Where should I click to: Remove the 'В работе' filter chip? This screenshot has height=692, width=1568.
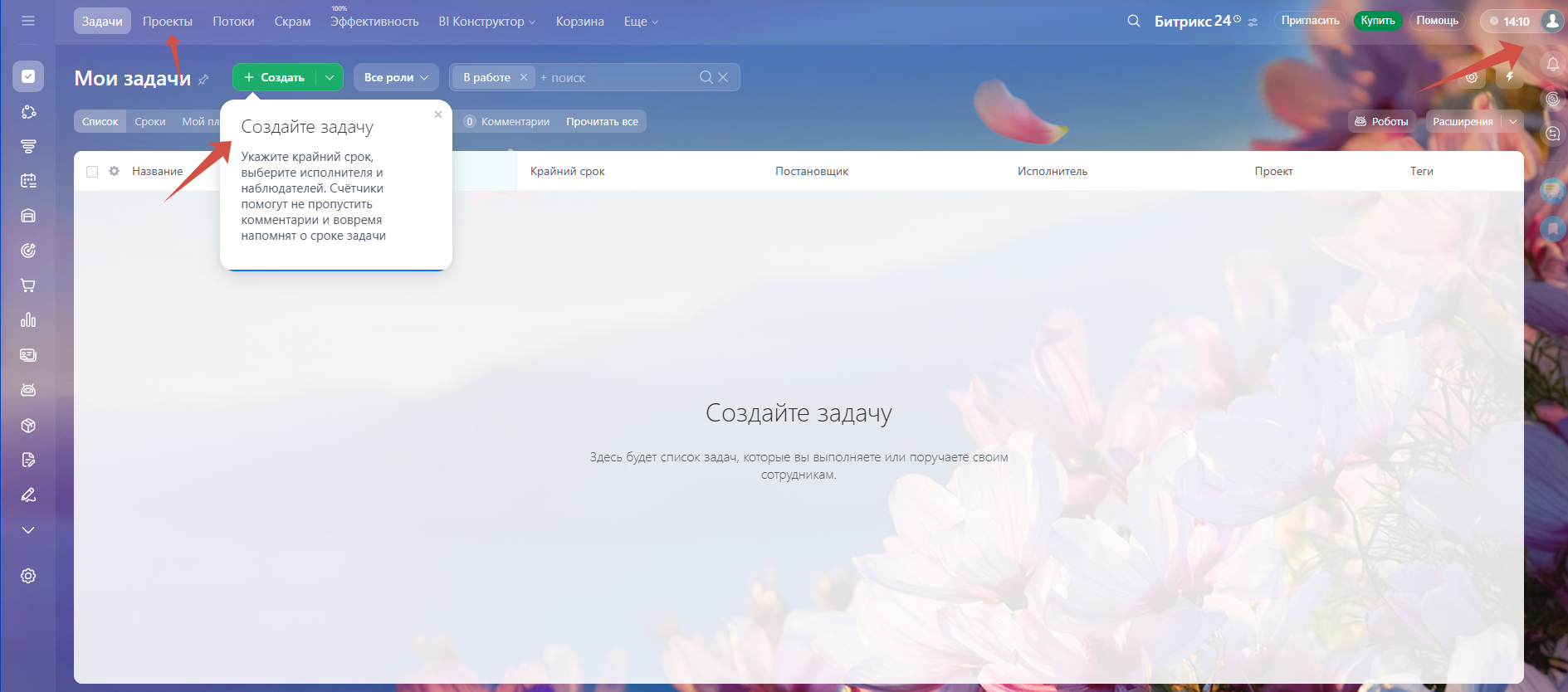click(524, 77)
